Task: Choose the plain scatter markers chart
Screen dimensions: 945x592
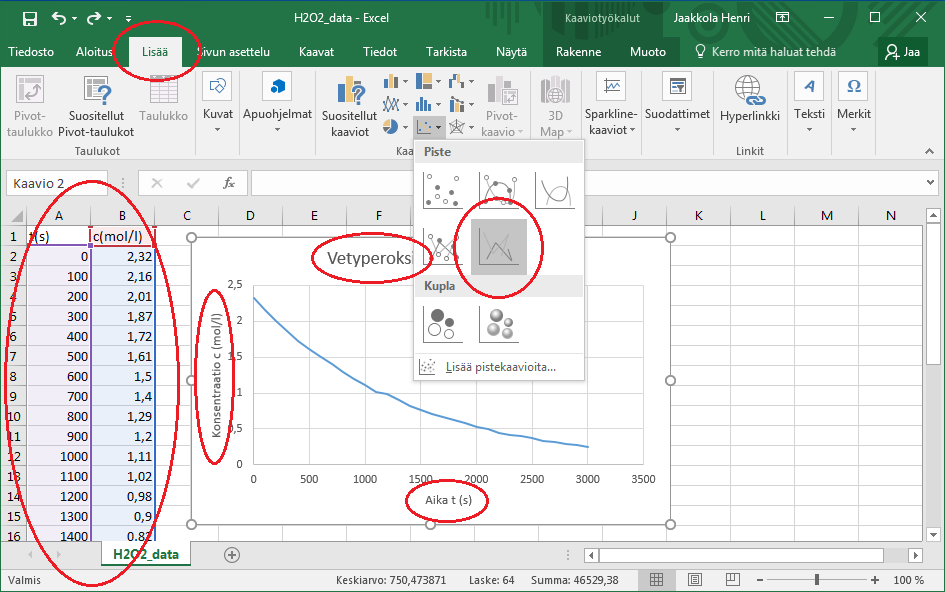Action: tap(442, 190)
